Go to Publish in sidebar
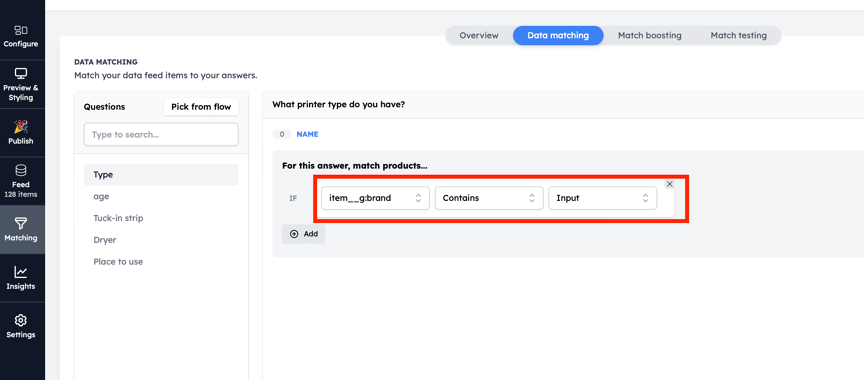 pos(21,133)
